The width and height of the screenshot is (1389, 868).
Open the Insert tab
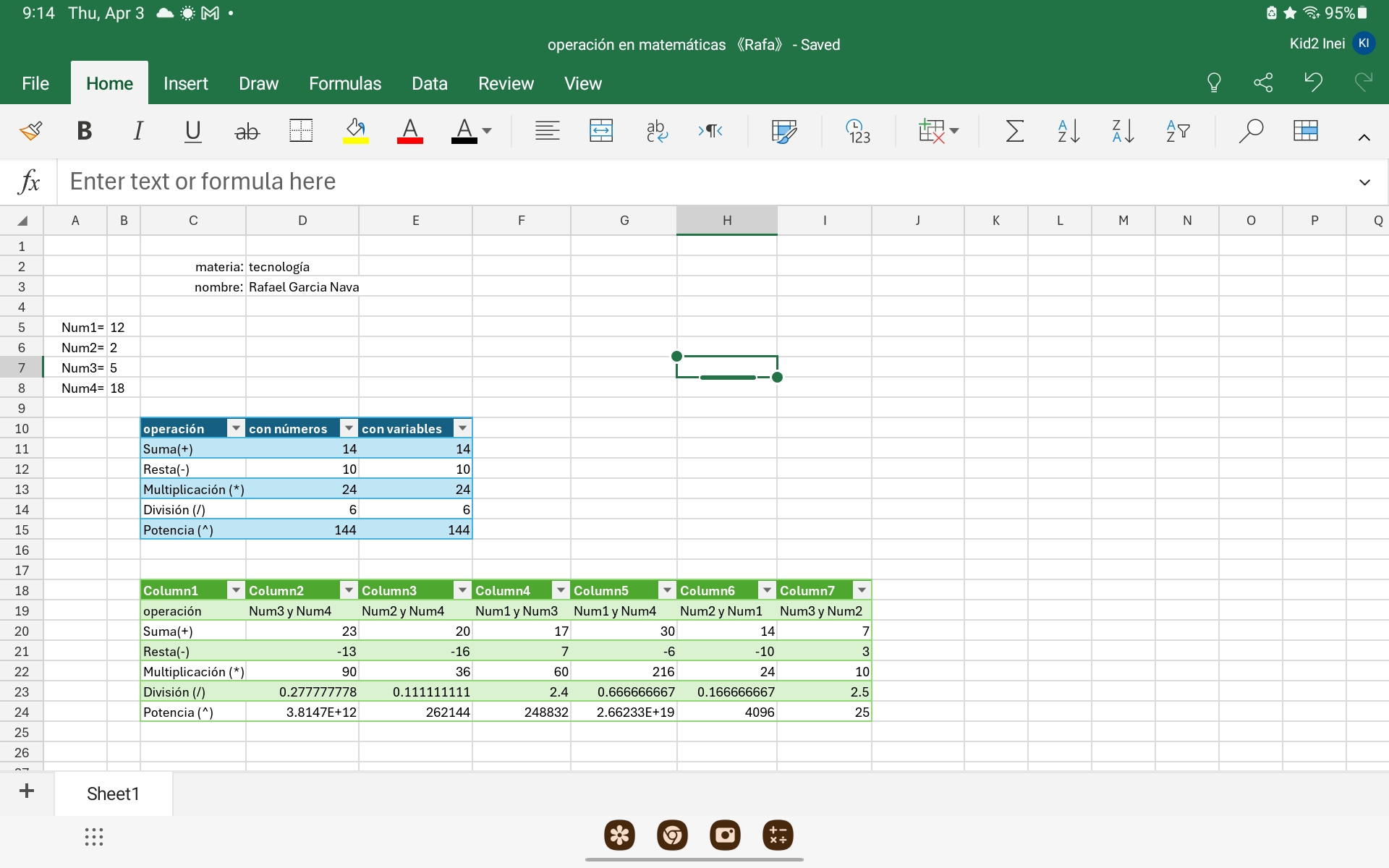(185, 84)
